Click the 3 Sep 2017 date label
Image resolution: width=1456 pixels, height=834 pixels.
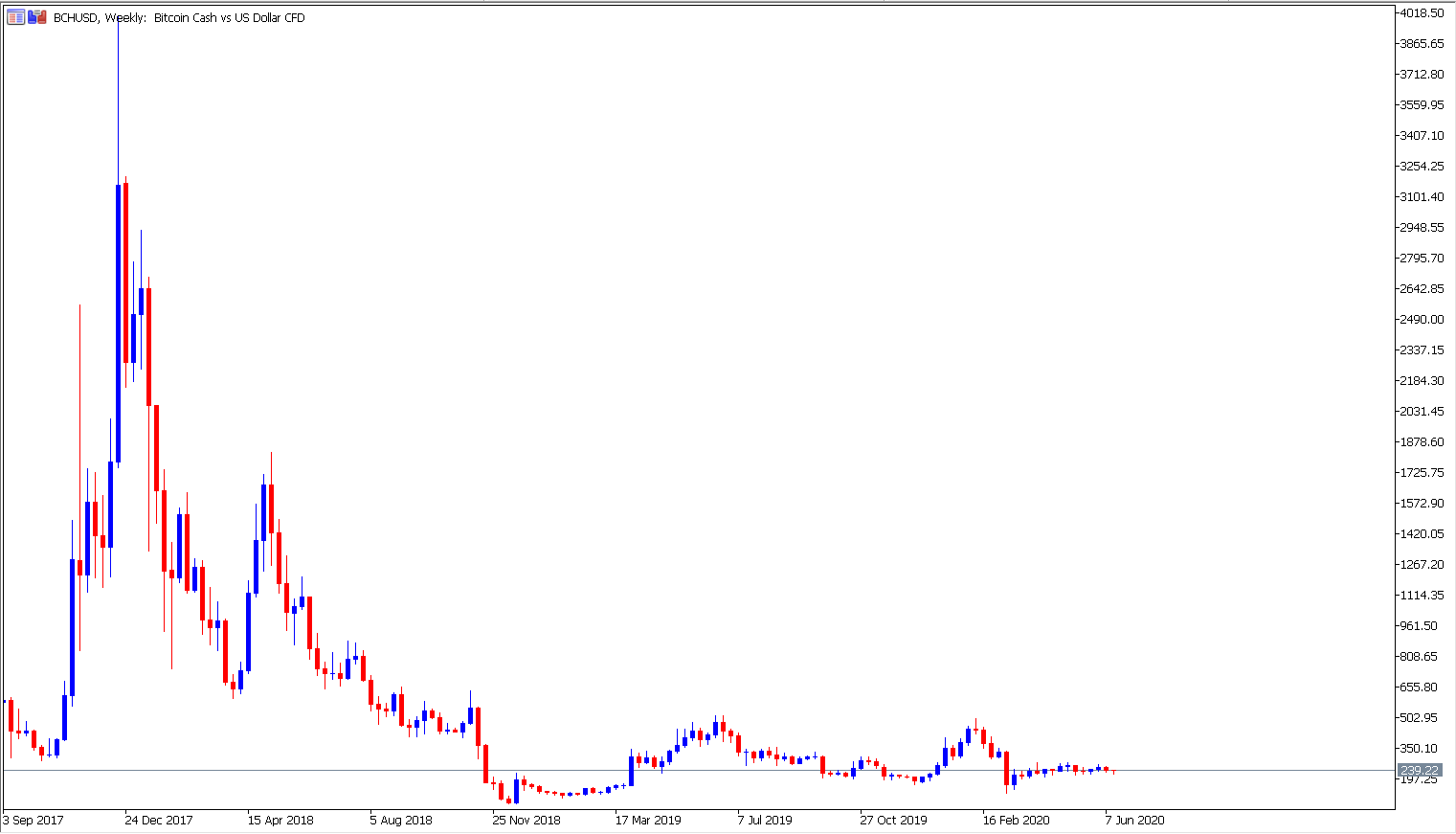34,821
